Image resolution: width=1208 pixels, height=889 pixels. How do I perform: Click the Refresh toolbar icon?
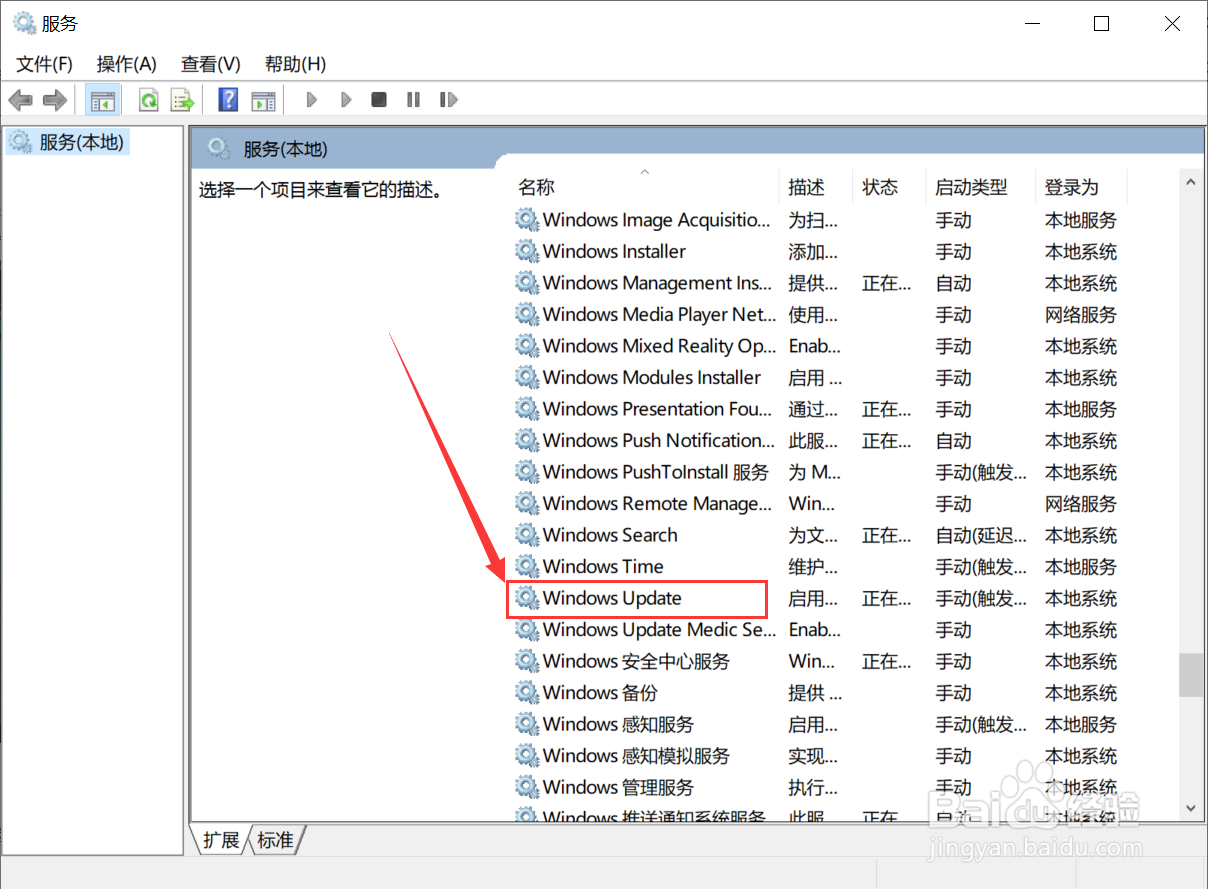(149, 100)
